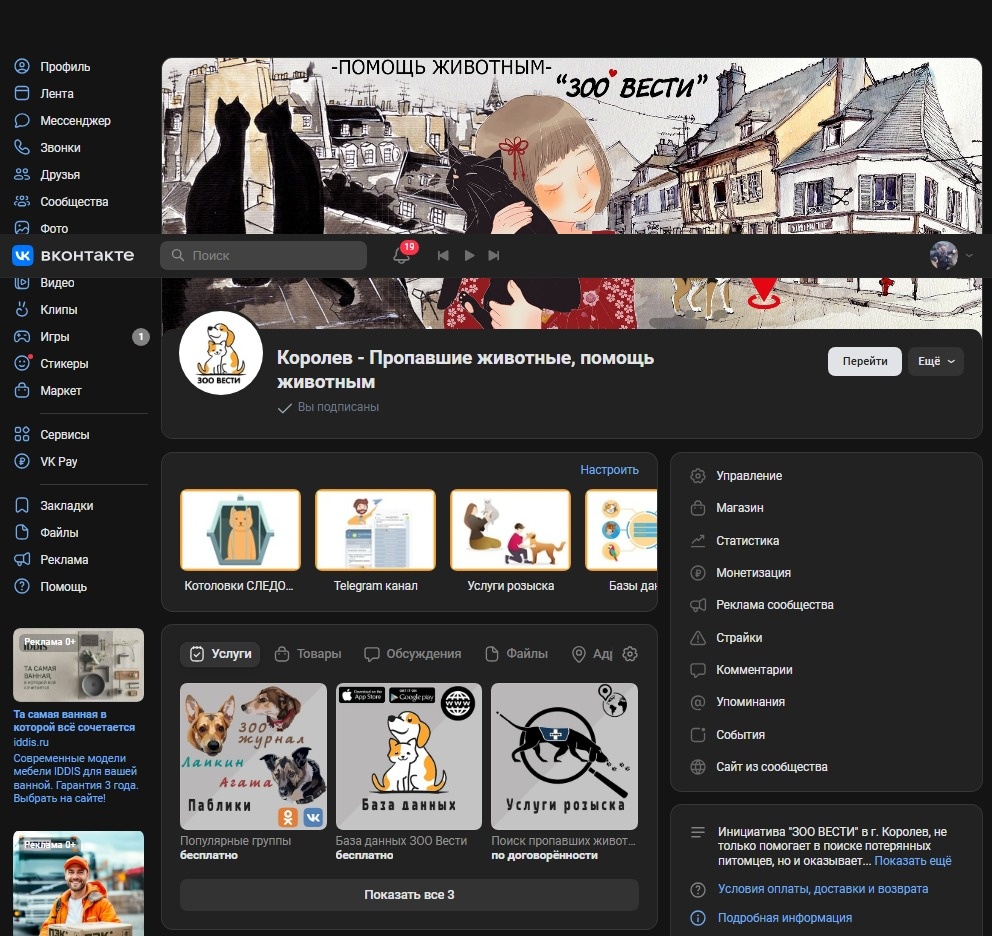This screenshot has width=992, height=936.
Task: Skip to previous track
Action: 443,256
